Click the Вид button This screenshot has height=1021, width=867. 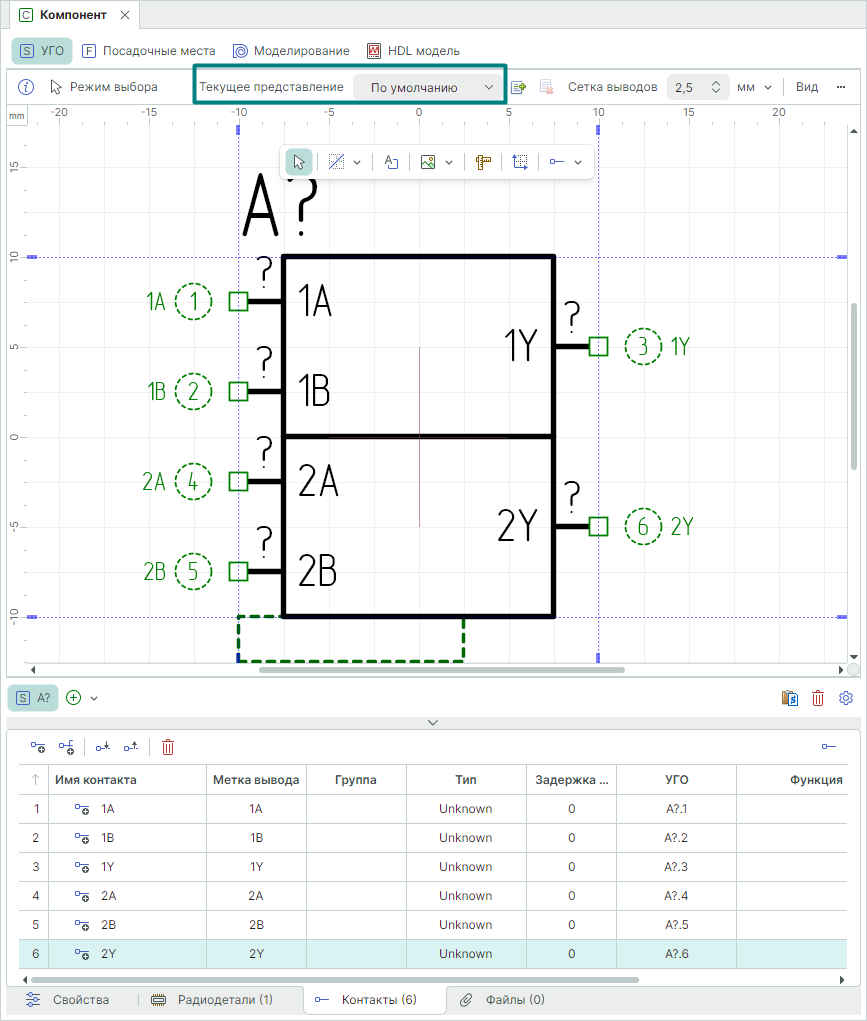point(807,87)
